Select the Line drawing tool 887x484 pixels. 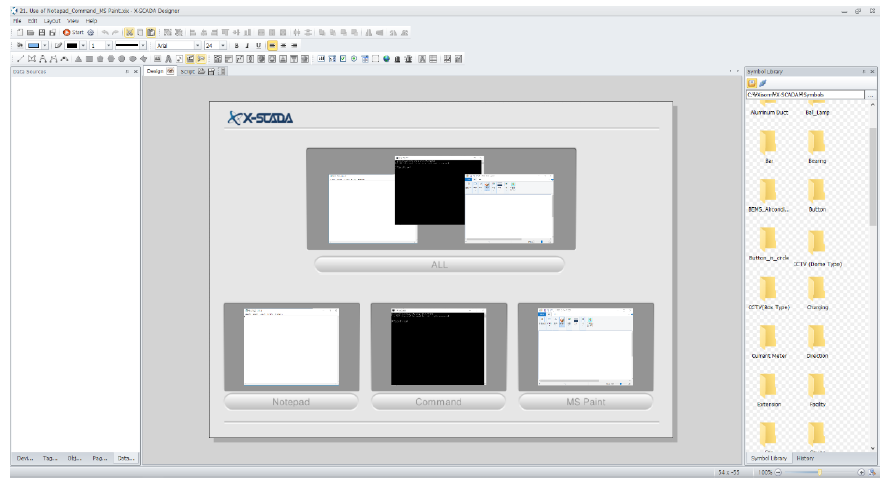pyautogui.click(x=20, y=59)
